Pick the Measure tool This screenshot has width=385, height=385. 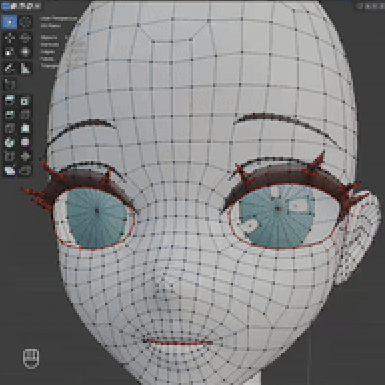pyautogui.click(x=25, y=68)
